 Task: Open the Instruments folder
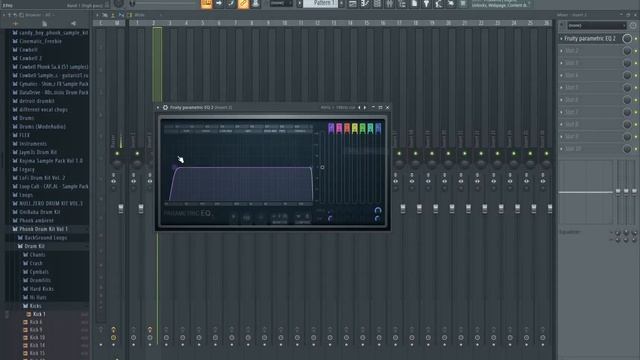click(x=33, y=144)
